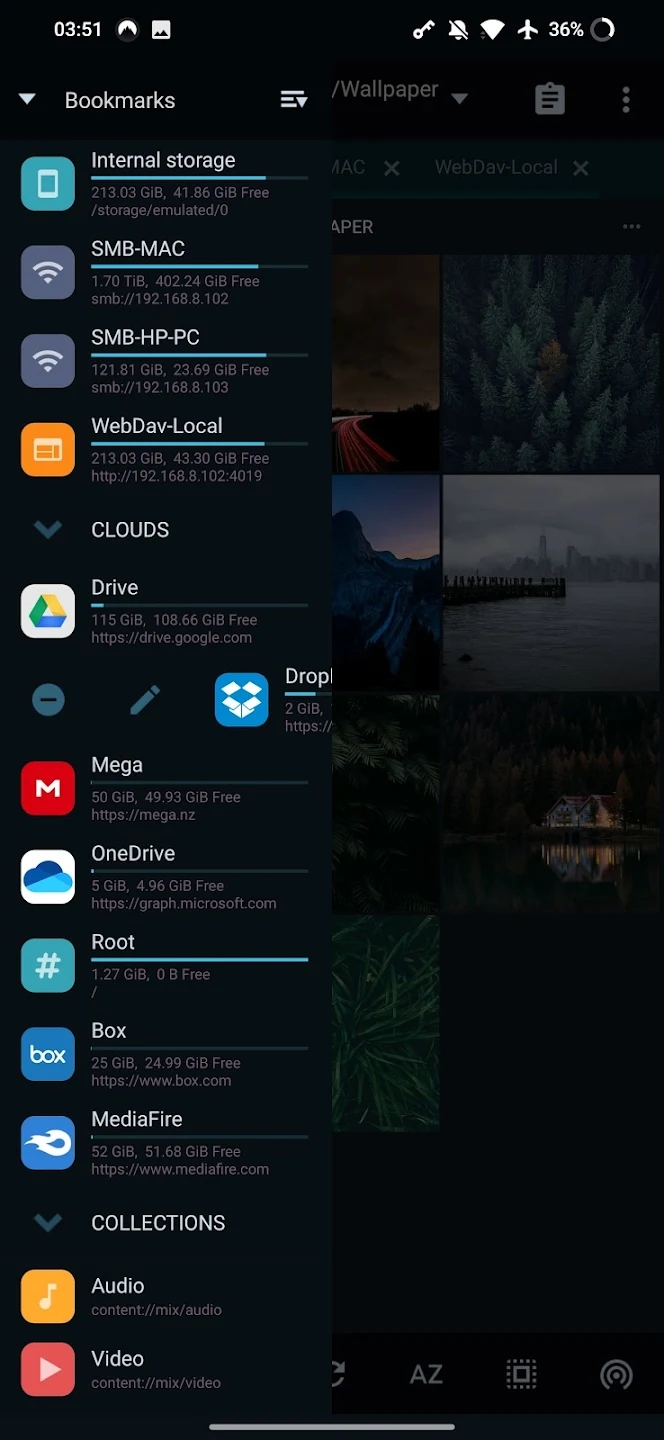This screenshot has width=664, height=1440.
Task: Click the bookmarks sort menu icon
Action: [x=293, y=100]
